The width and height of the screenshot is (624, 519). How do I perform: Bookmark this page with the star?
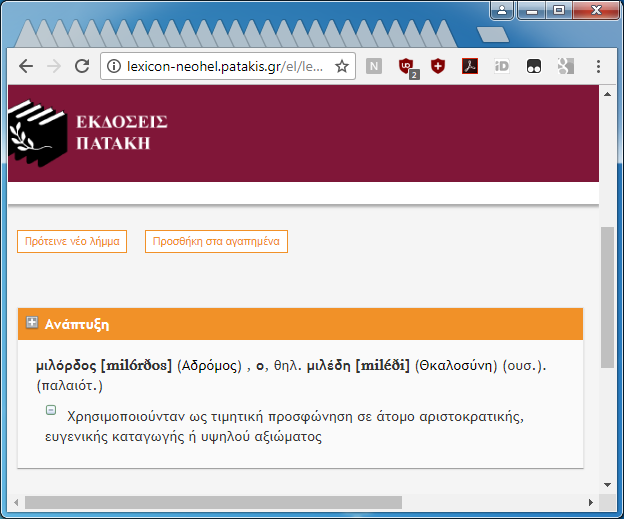pyautogui.click(x=341, y=66)
